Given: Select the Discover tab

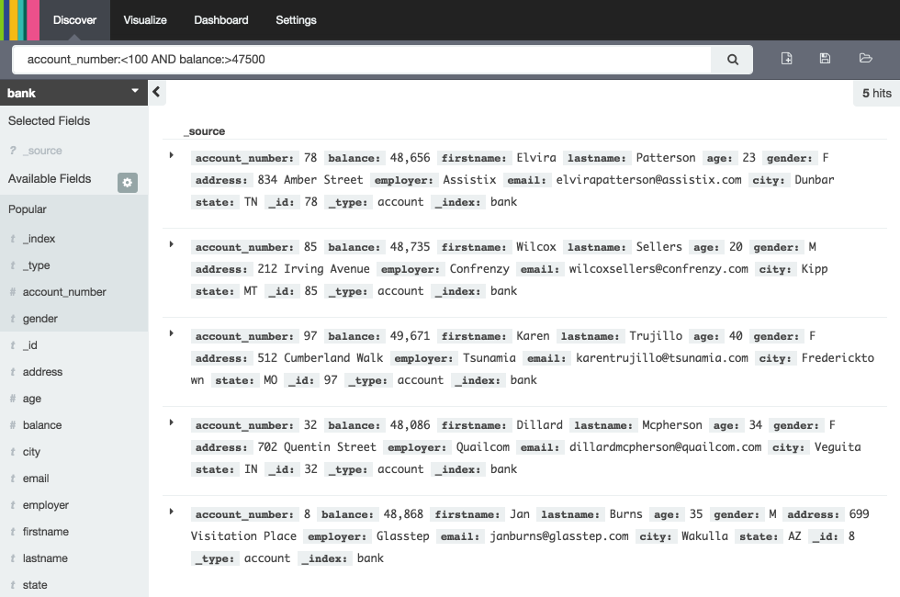Looking at the screenshot, I should 75,19.
